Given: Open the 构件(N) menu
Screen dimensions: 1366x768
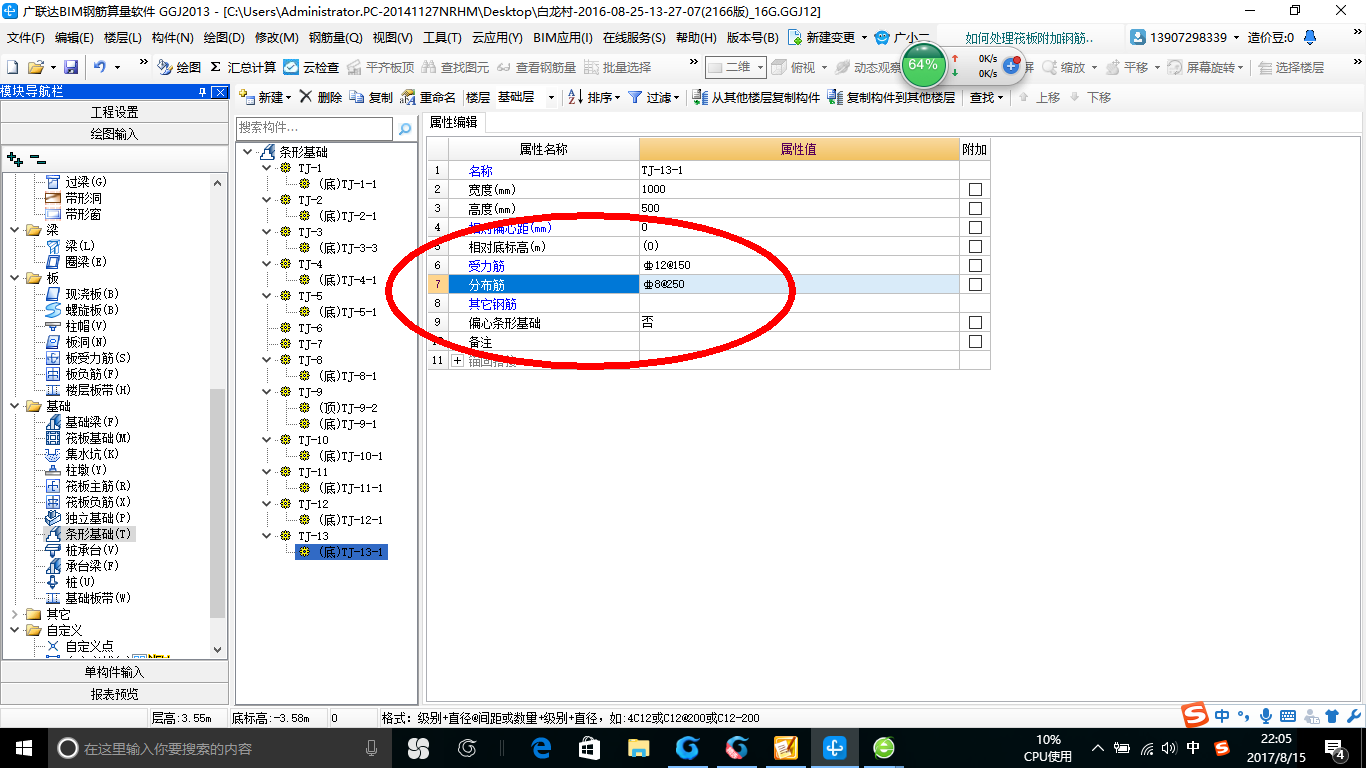Looking at the screenshot, I should [173, 38].
